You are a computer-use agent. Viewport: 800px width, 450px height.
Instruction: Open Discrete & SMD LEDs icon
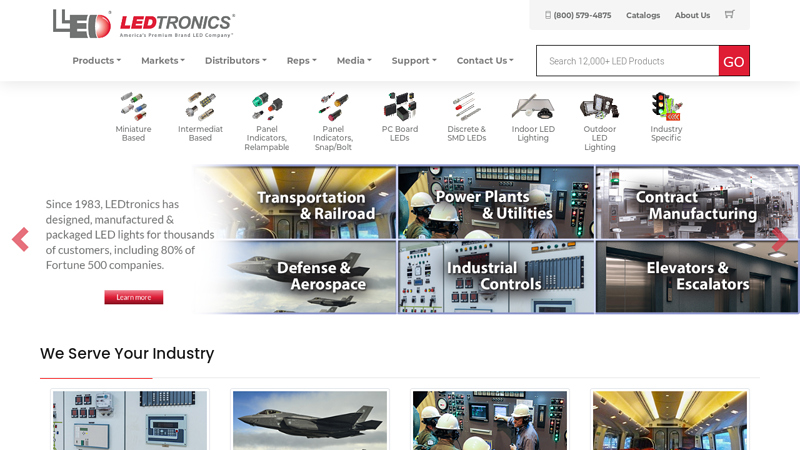(x=466, y=106)
